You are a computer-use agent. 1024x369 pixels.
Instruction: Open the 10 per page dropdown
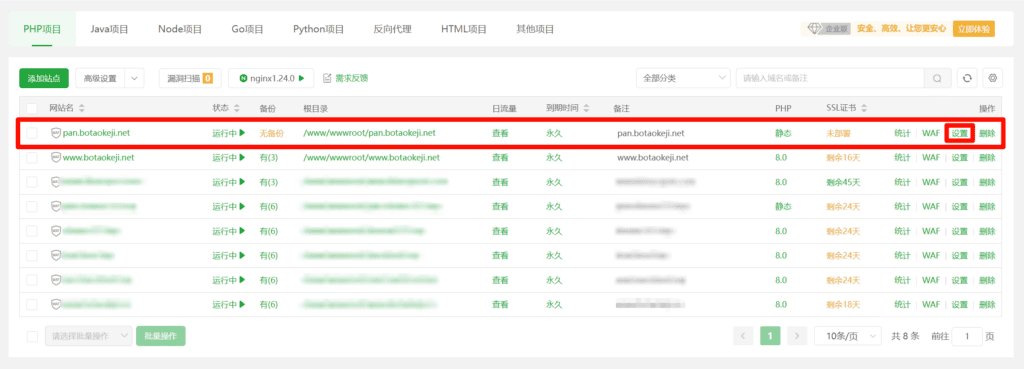(x=848, y=336)
